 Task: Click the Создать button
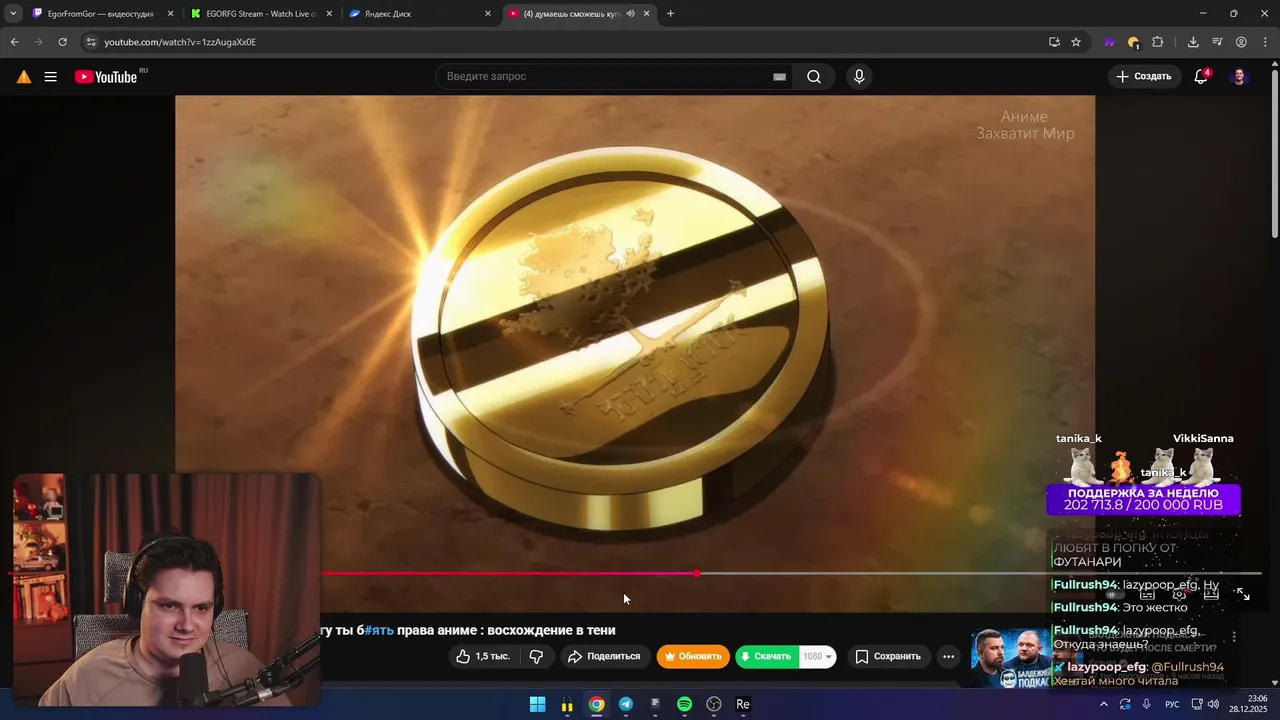[x=1144, y=77]
